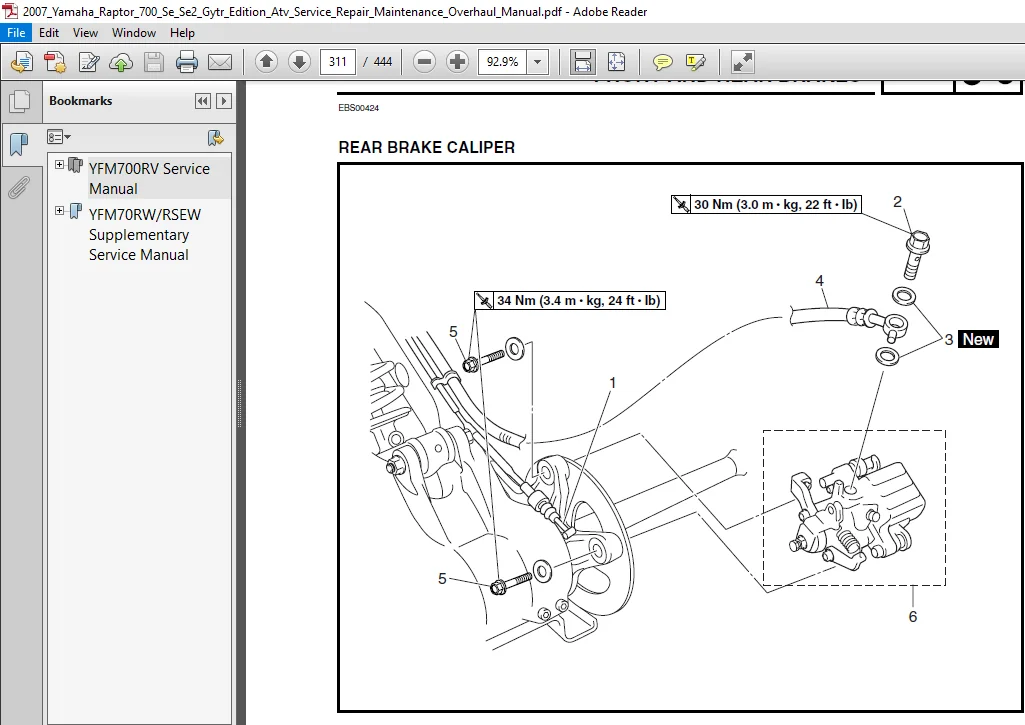
Task: Click the cloud upload save icon
Action: click(x=121, y=62)
